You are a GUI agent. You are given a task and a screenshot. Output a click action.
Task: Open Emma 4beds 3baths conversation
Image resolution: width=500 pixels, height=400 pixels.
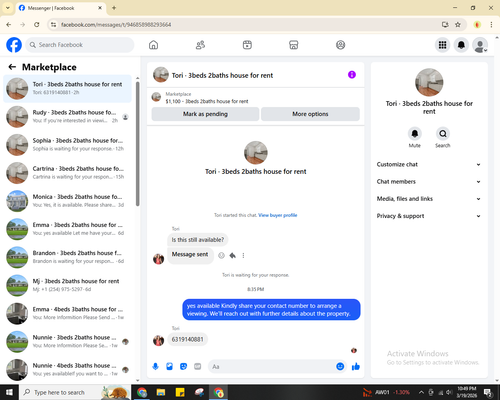point(67,313)
